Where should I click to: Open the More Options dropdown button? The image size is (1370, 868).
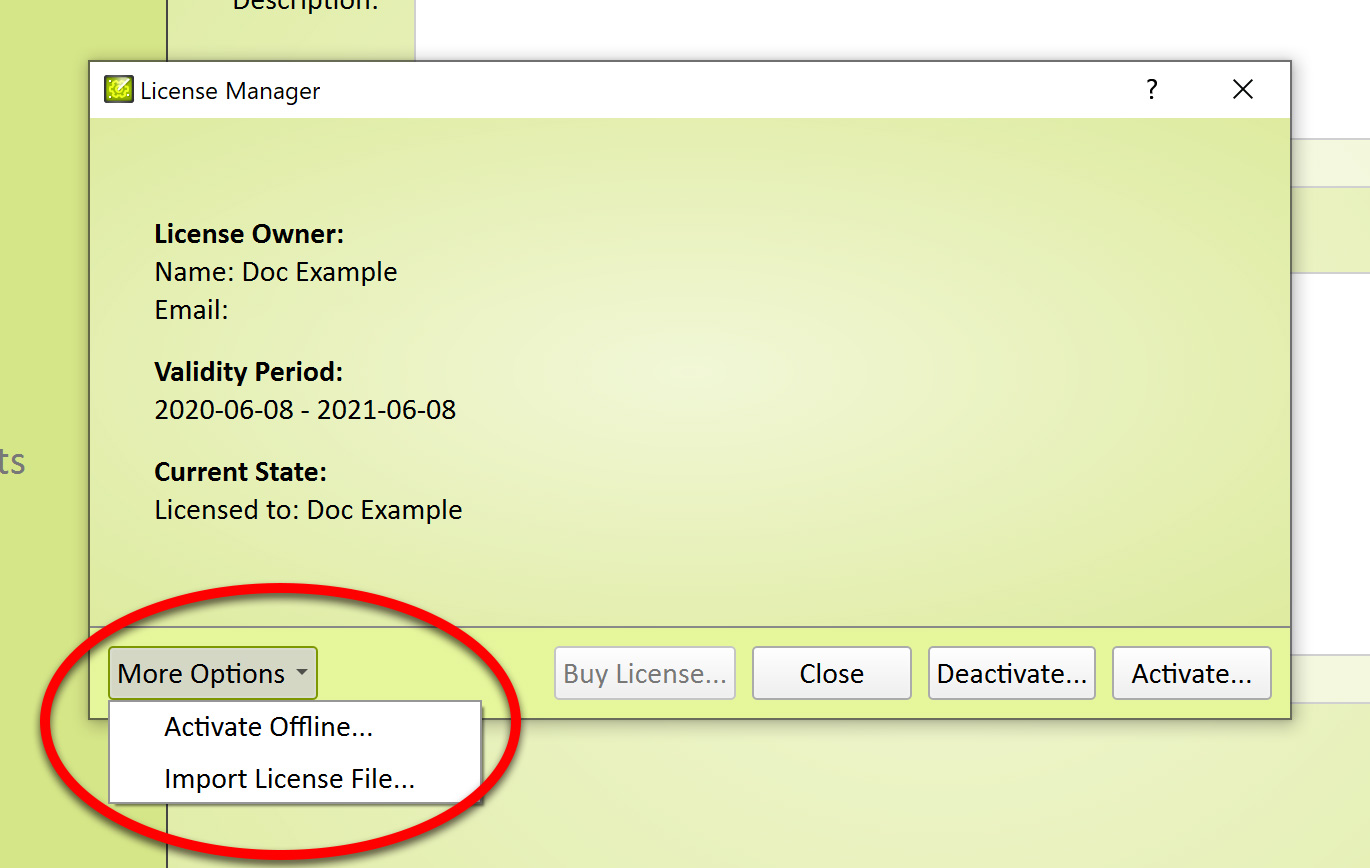pyautogui.click(x=202, y=674)
